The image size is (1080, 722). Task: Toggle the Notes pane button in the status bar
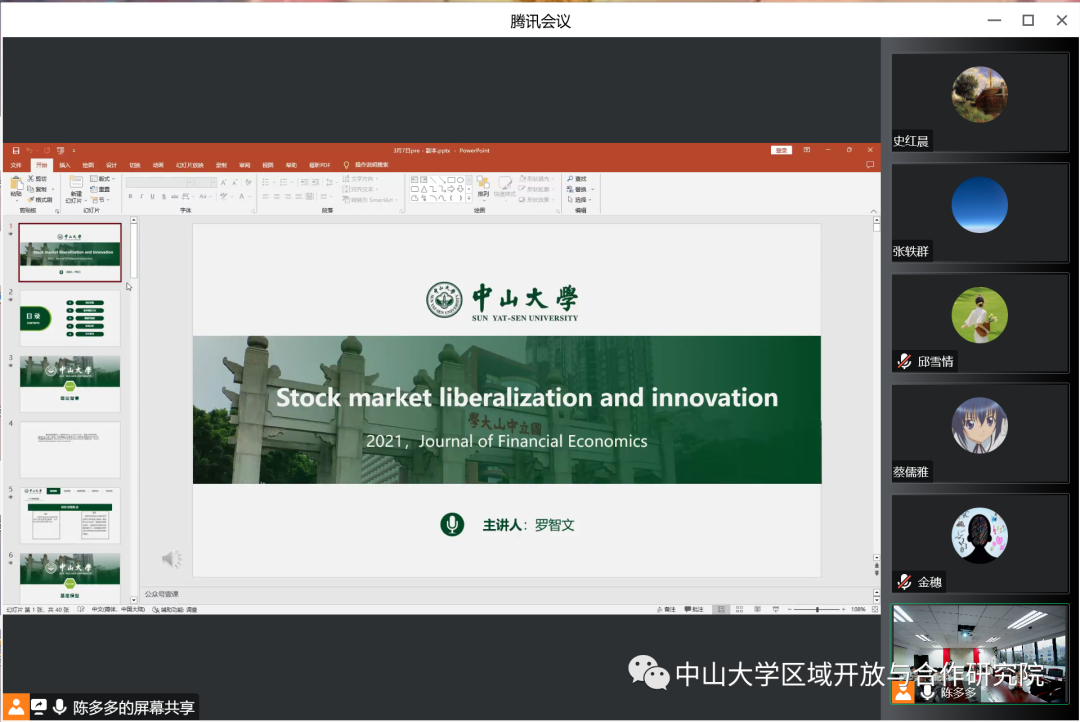666,609
